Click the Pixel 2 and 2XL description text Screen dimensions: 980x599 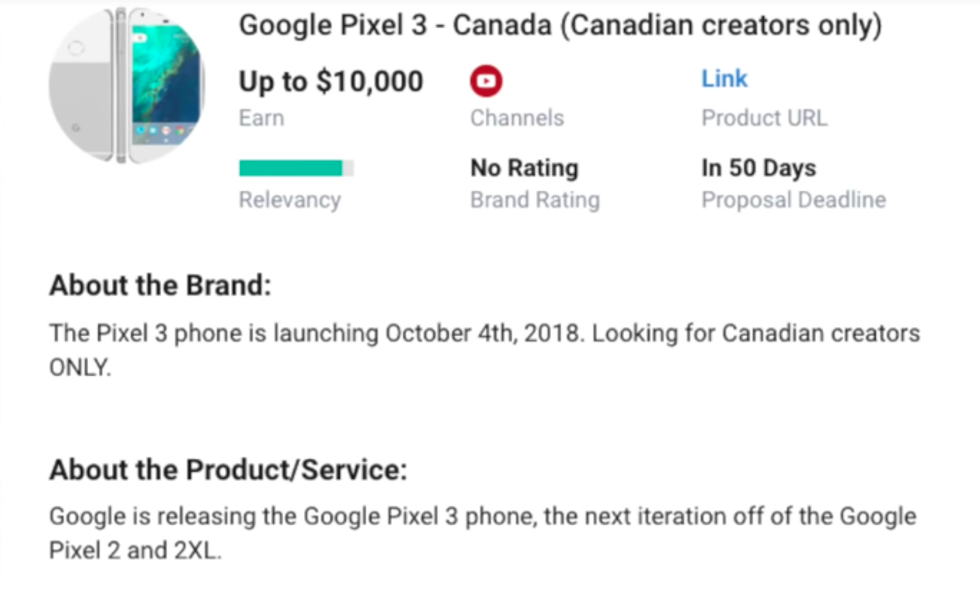point(135,551)
